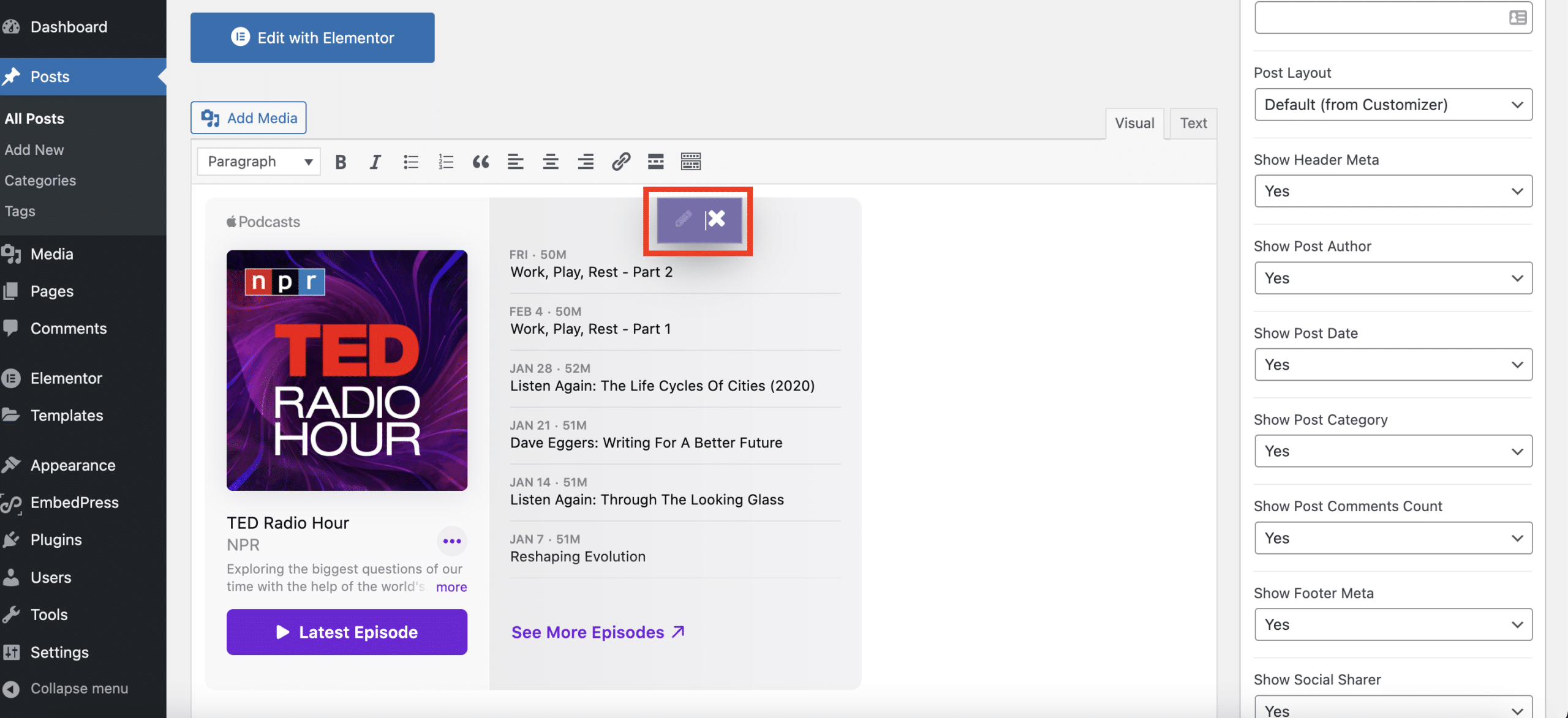
Task: Apply italic formatting
Action: tap(375, 161)
